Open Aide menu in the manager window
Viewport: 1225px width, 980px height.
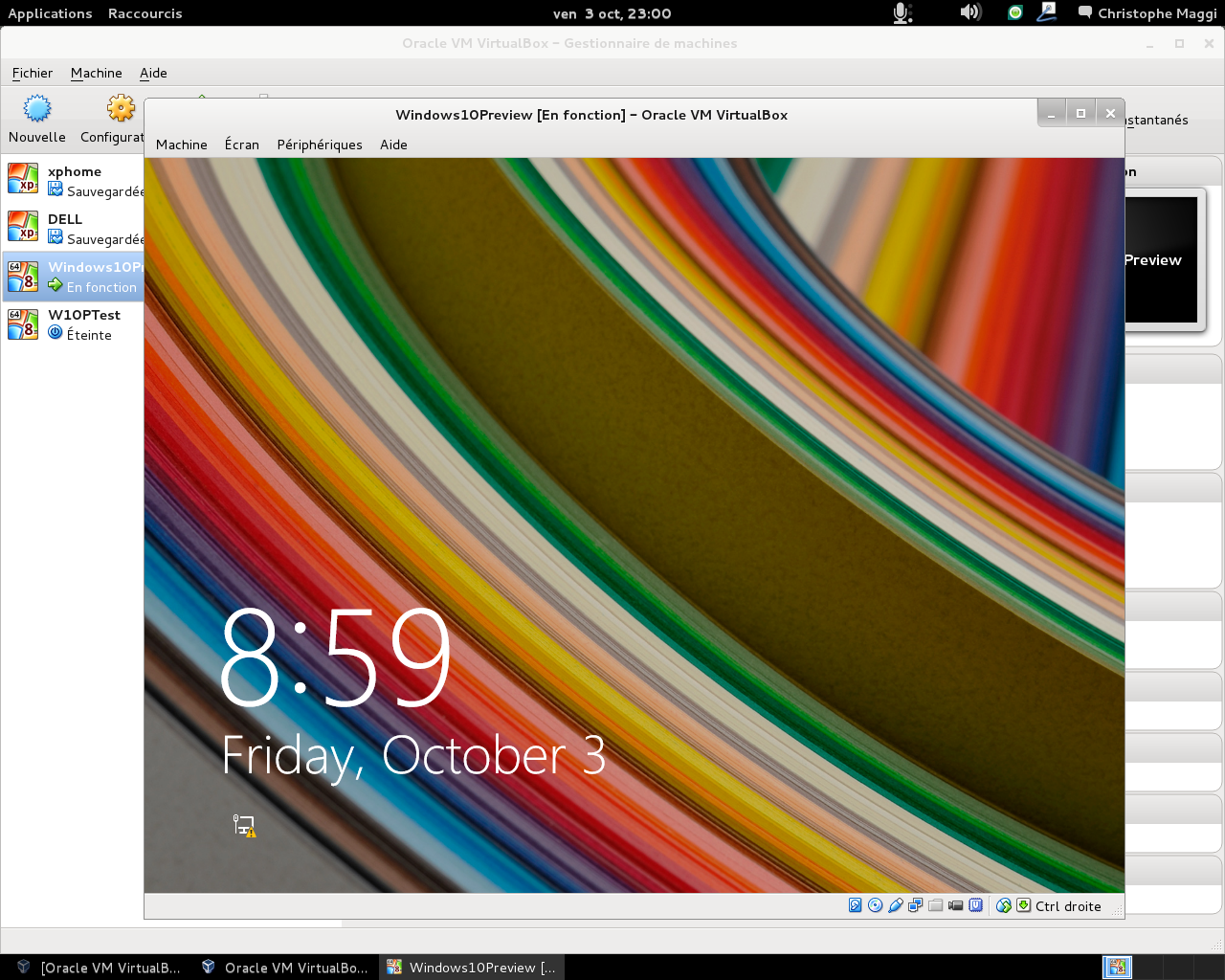(x=153, y=73)
